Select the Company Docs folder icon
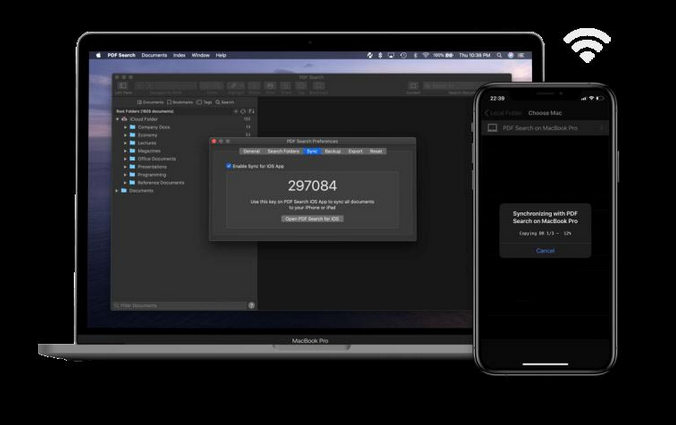Image resolution: width=676 pixels, height=425 pixels. coord(133,127)
